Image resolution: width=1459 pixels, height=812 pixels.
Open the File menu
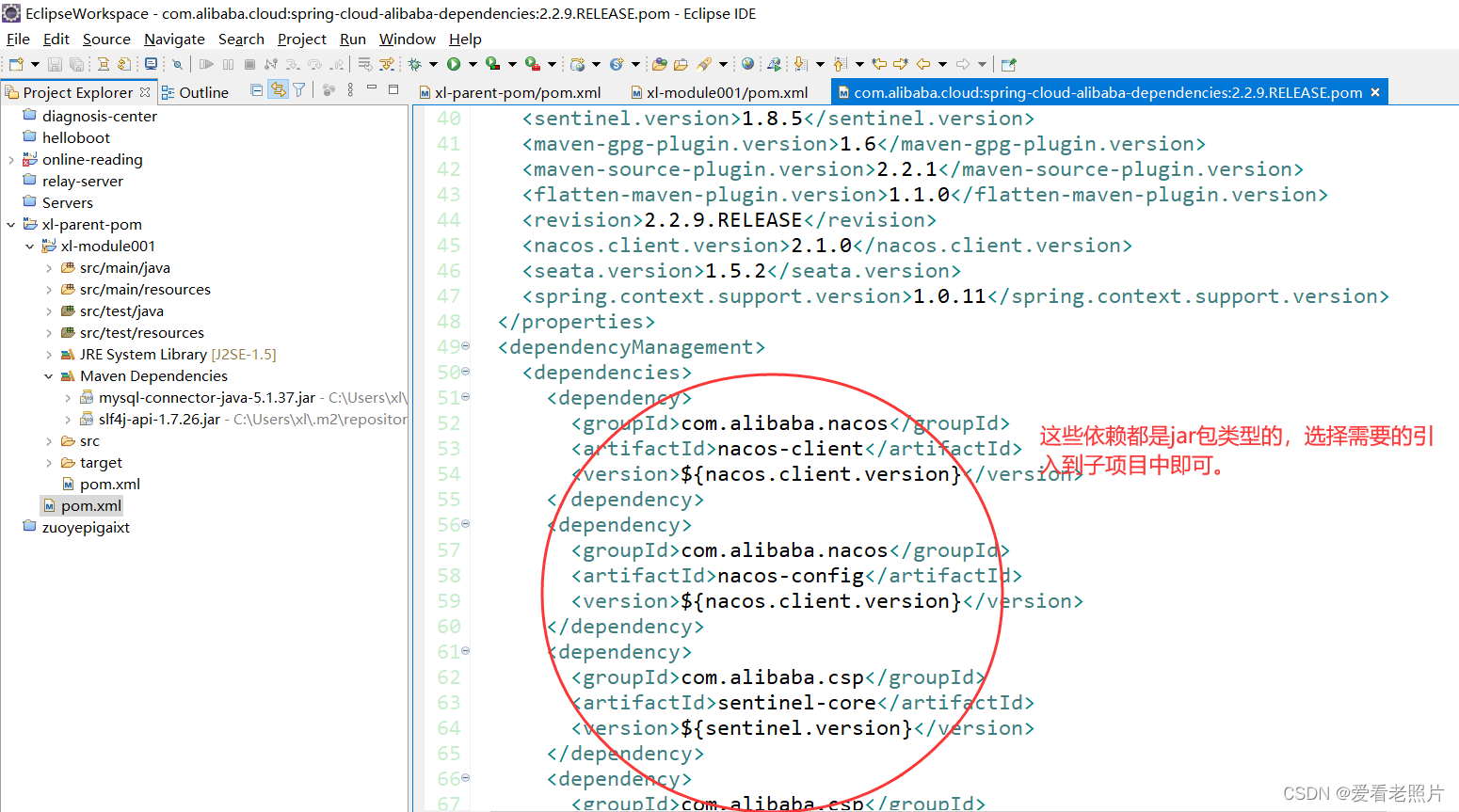(18, 39)
